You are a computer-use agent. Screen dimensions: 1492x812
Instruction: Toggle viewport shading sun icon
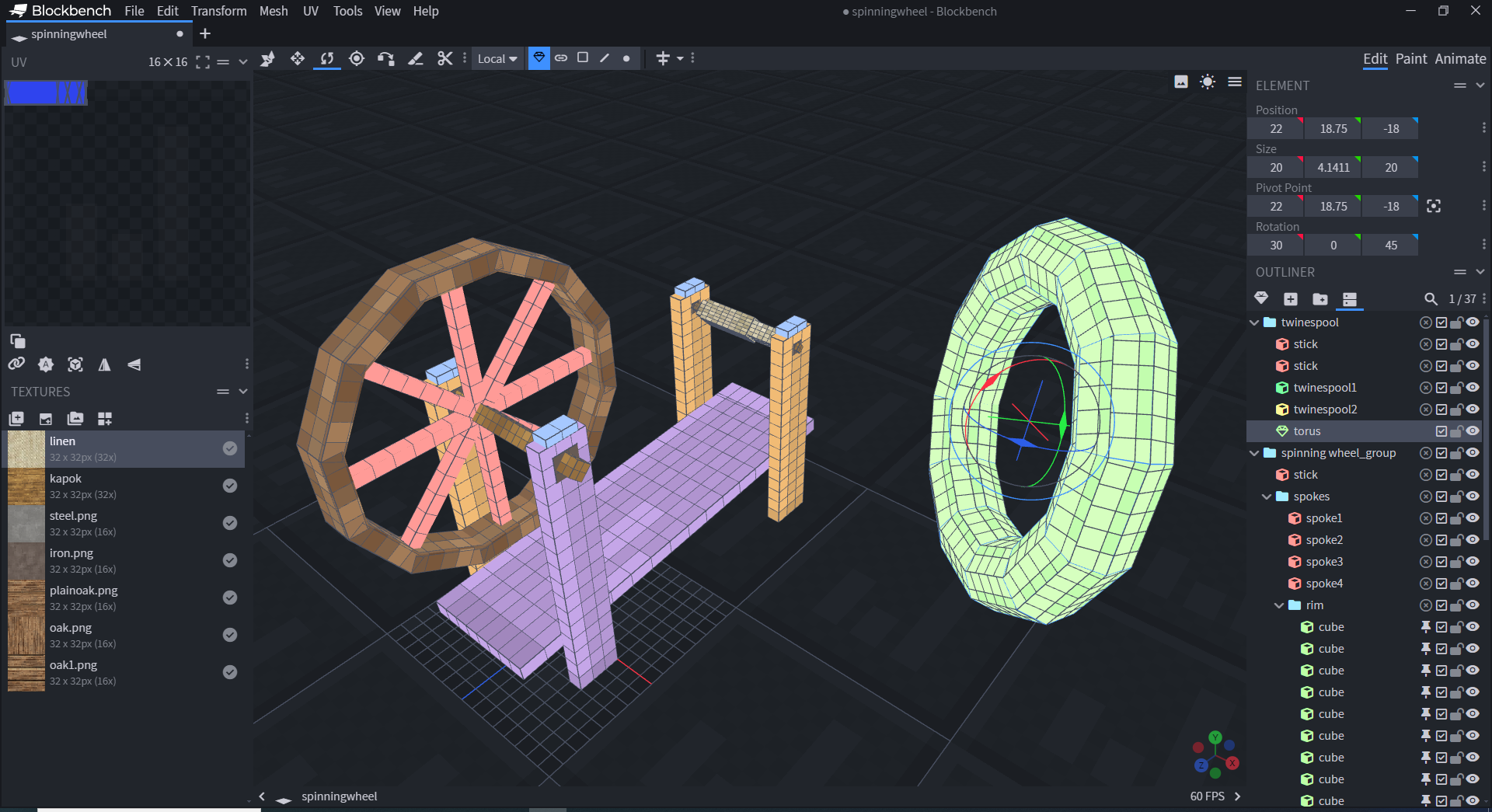coord(1207,82)
